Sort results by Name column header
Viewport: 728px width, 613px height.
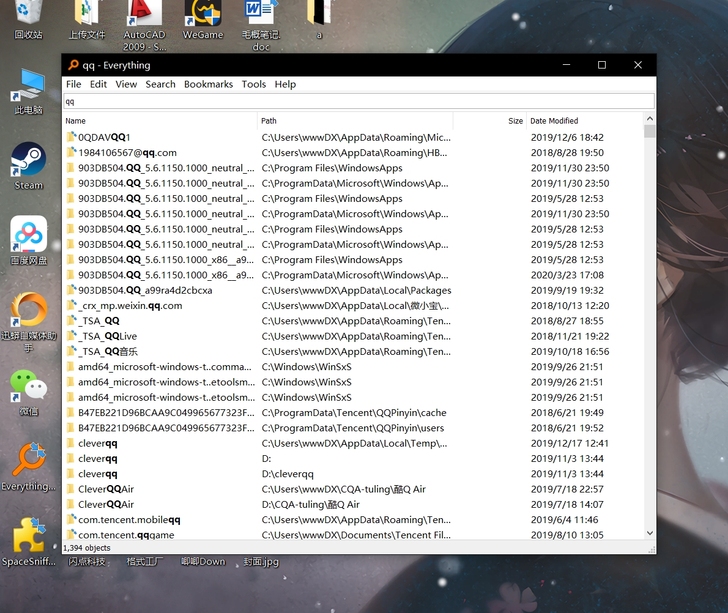pos(160,121)
